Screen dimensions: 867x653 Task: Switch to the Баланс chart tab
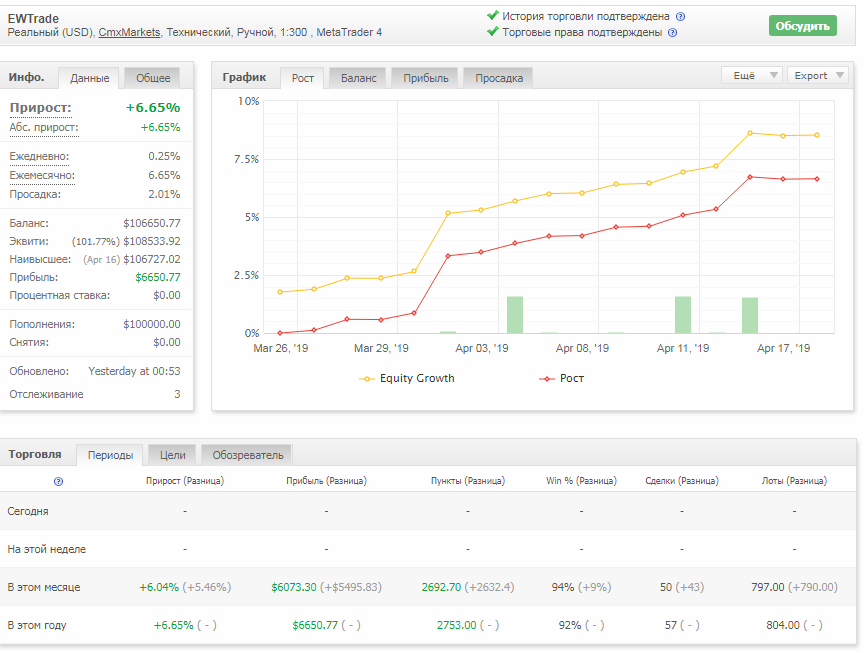tap(358, 79)
